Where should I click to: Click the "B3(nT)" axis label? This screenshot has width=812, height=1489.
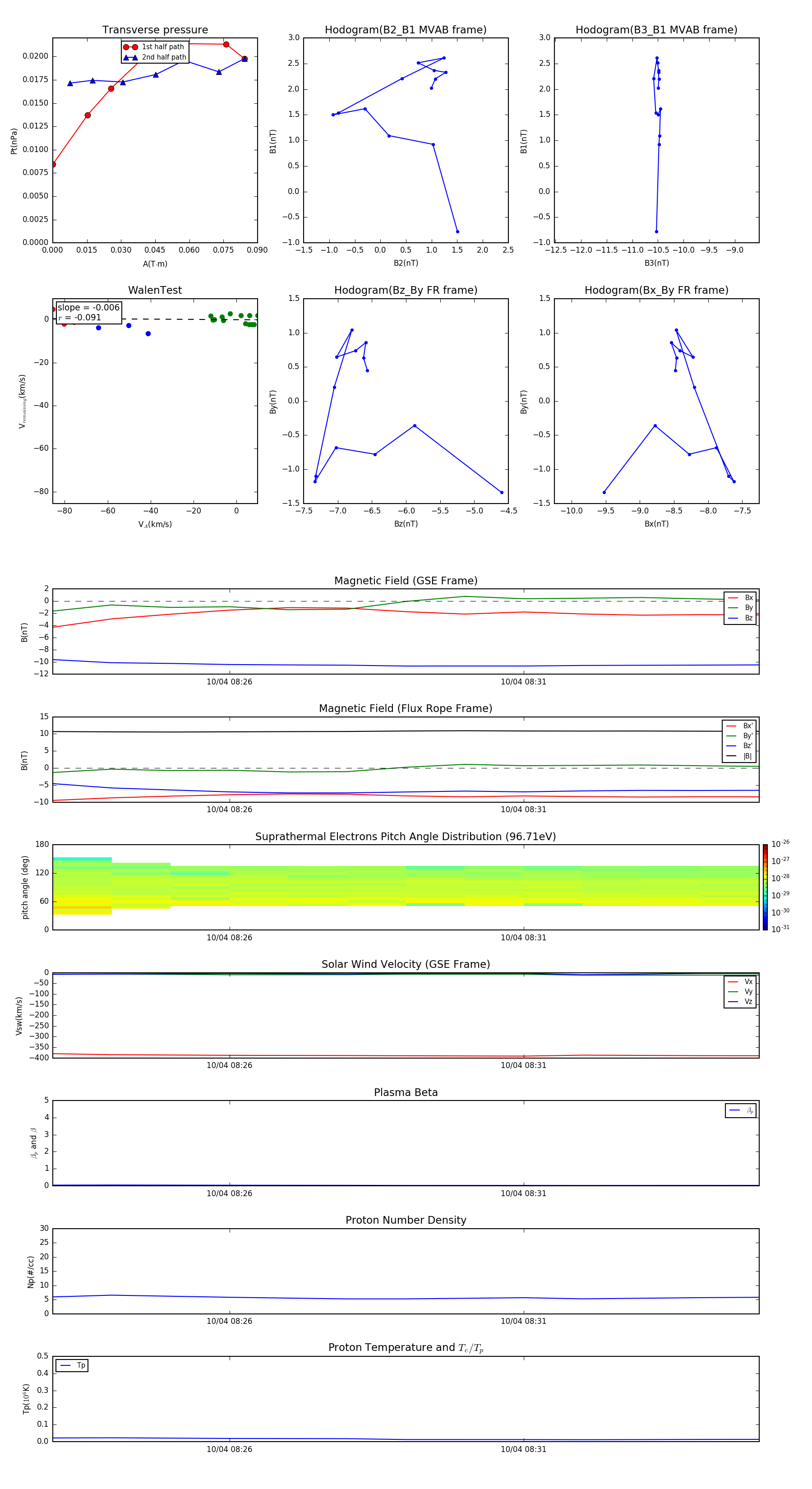pos(656,263)
